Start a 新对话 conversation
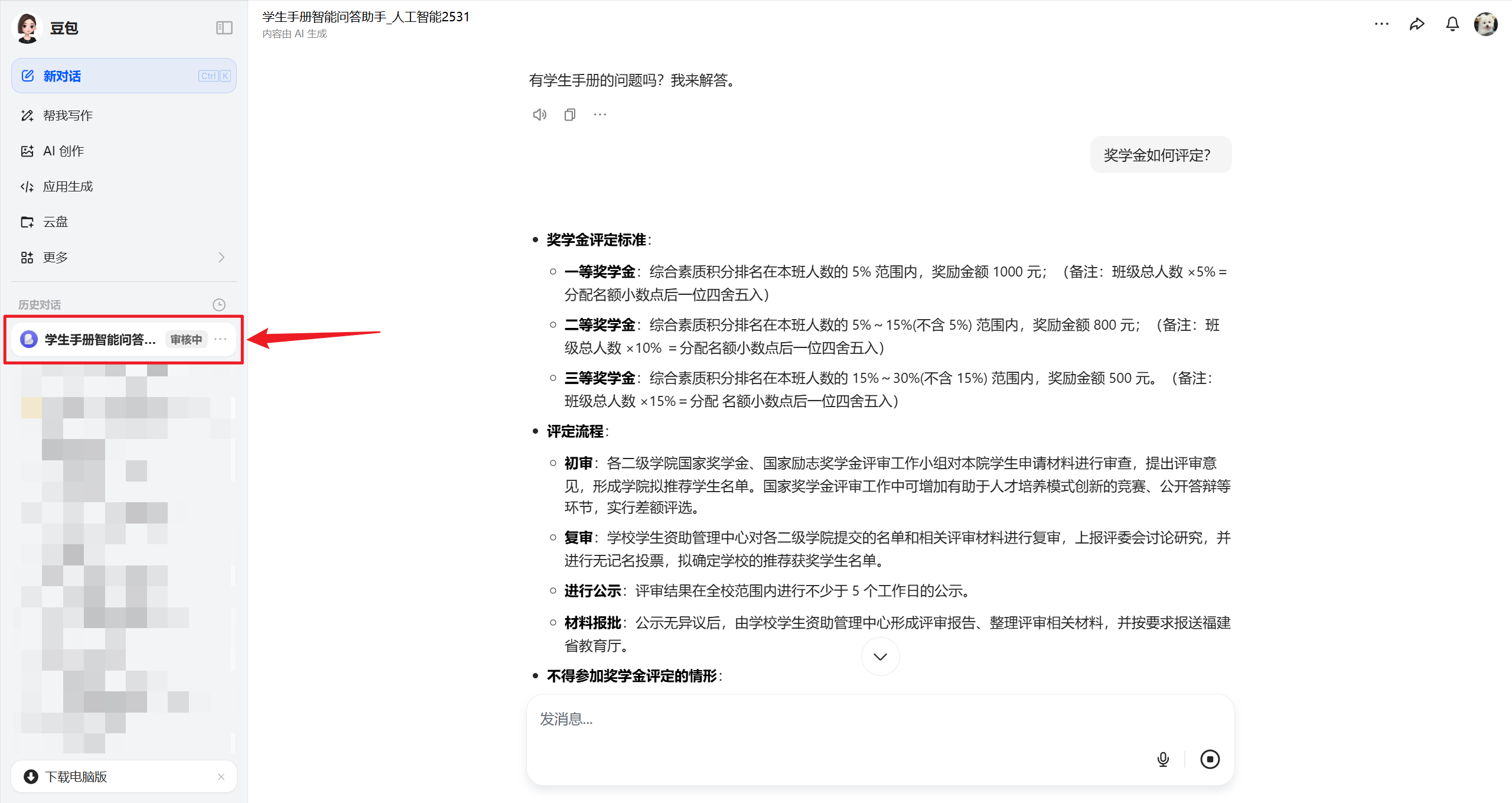Viewport: 1512px width, 803px height. click(x=62, y=76)
